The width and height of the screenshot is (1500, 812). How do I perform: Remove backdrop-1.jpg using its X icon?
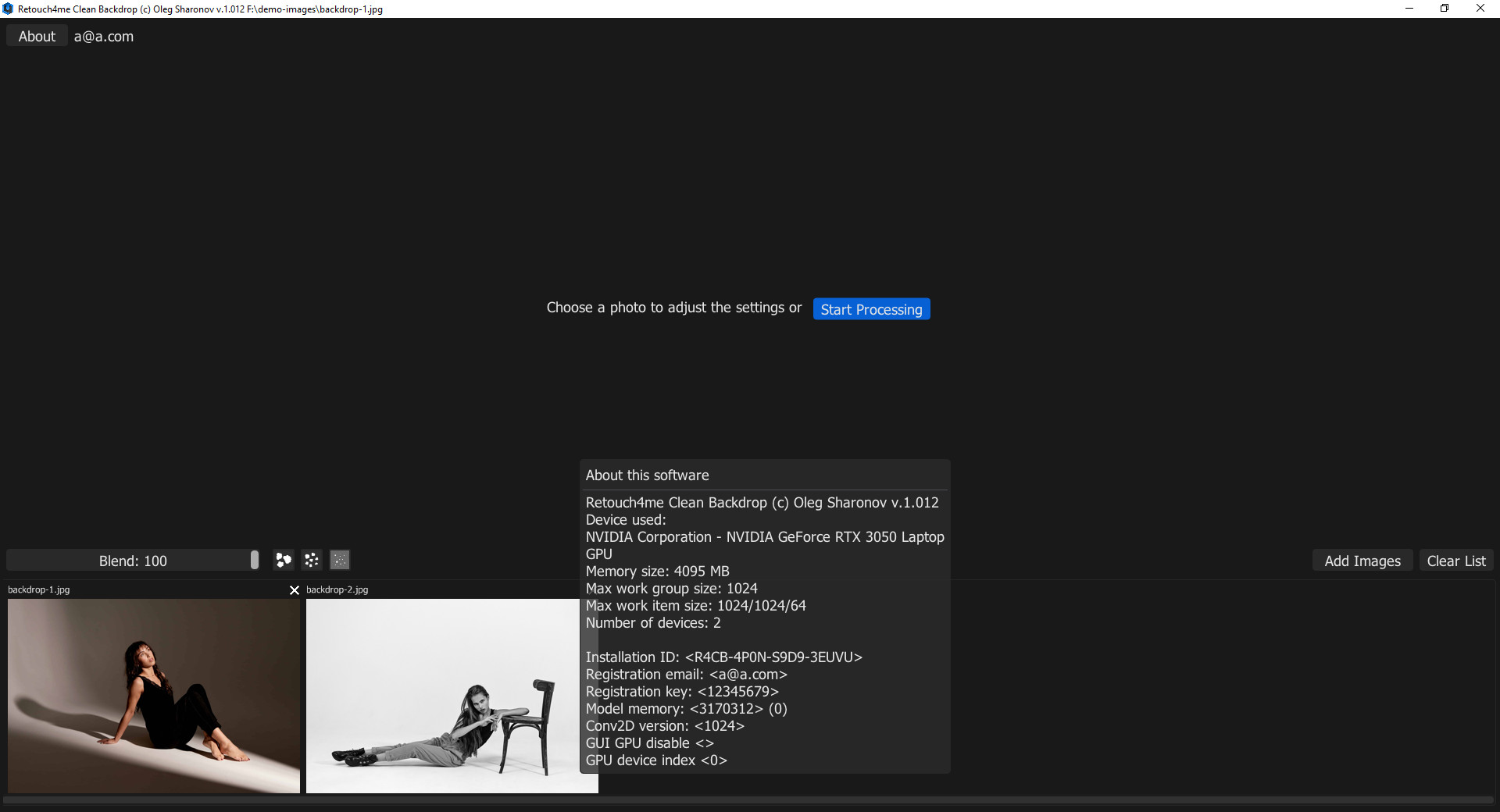(295, 590)
